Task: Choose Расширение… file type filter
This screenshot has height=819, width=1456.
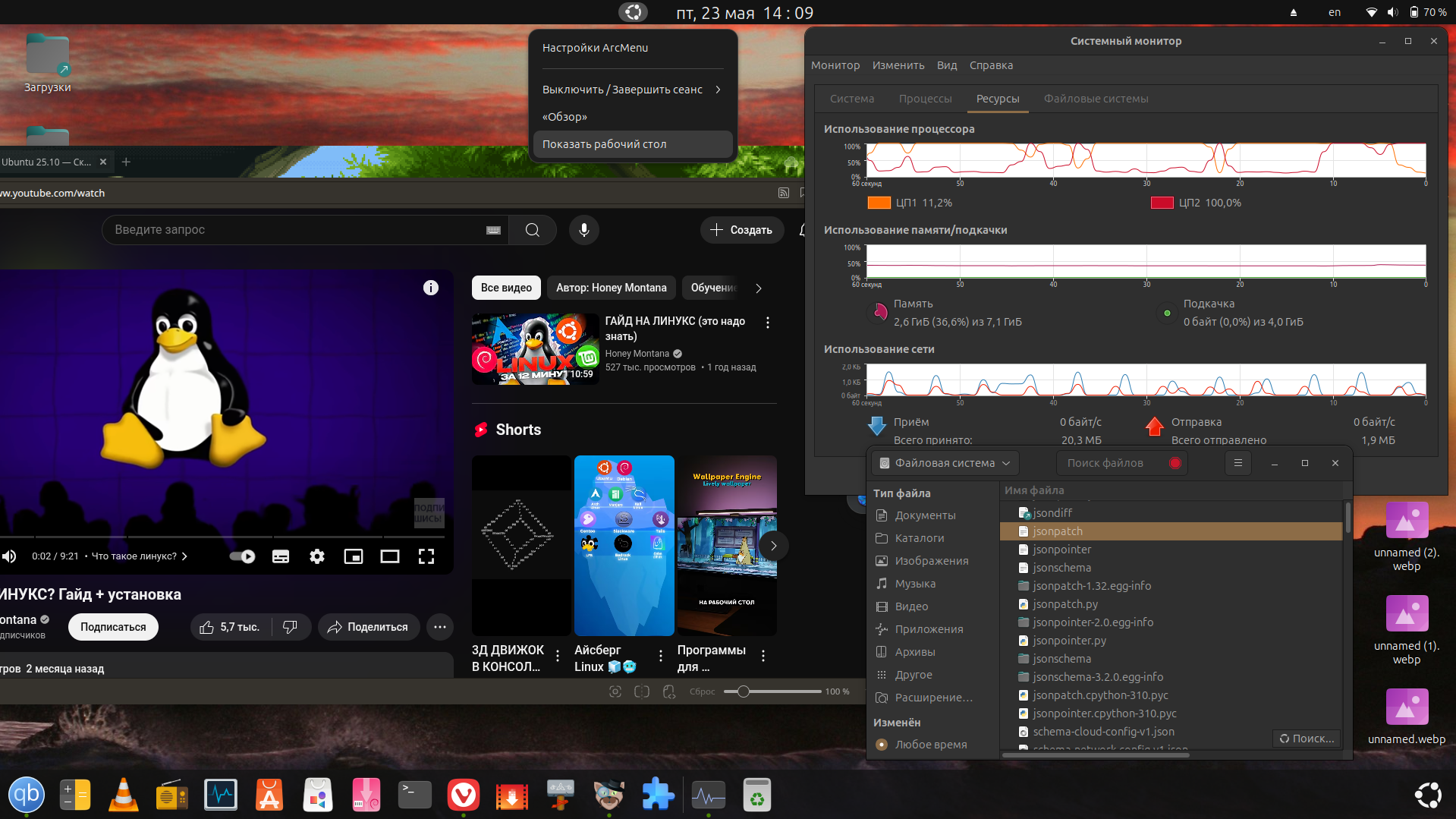Action: (x=933, y=698)
